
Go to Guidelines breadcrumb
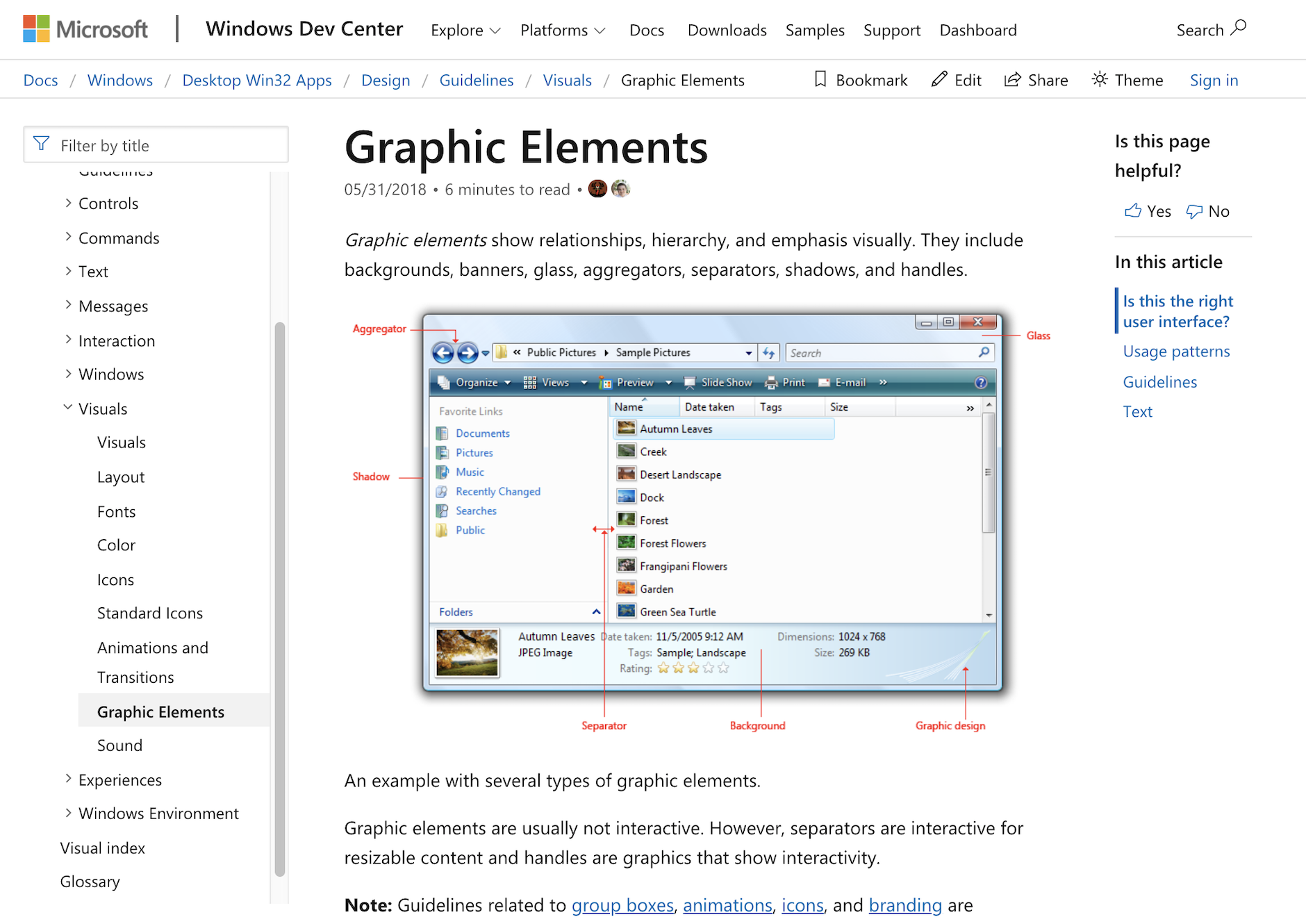coord(477,81)
